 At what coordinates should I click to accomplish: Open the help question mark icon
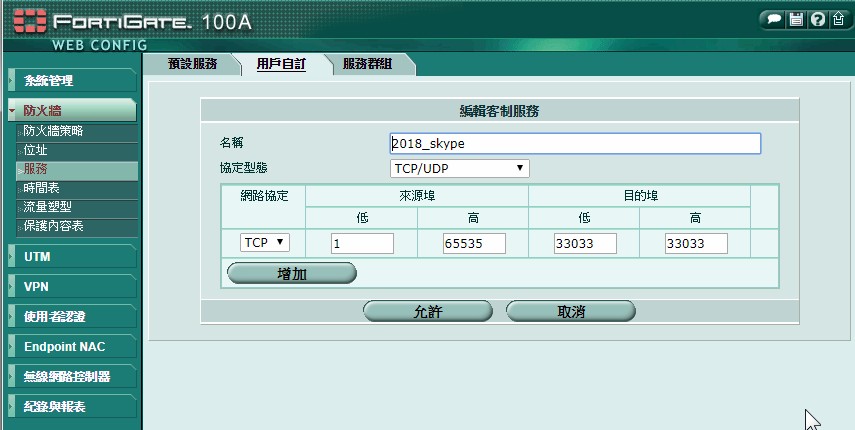click(x=817, y=20)
